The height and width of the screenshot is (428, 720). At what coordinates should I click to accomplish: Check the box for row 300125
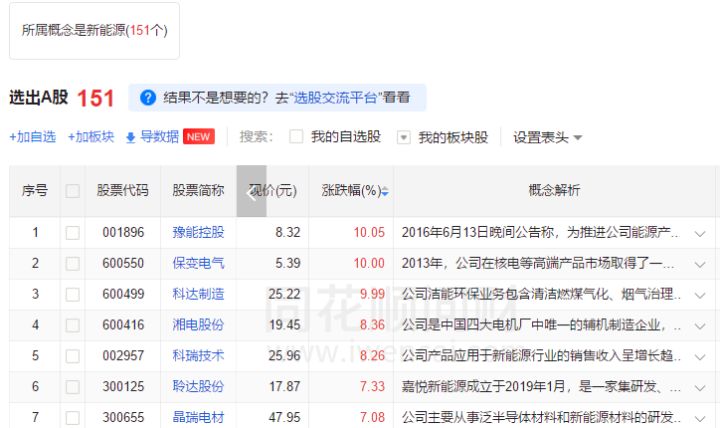(73, 387)
